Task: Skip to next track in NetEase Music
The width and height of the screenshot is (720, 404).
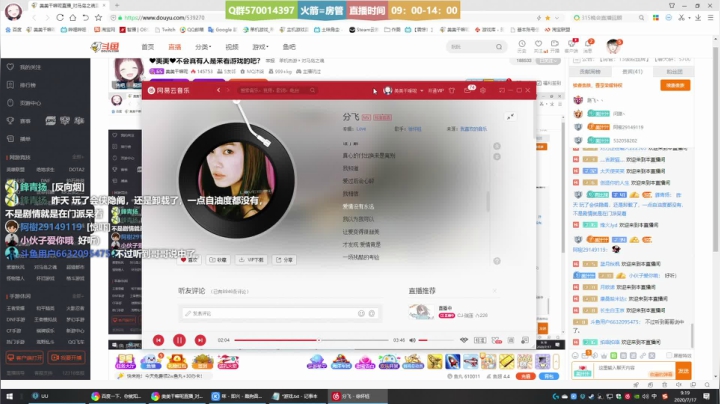Action: [x=200, y=340]
